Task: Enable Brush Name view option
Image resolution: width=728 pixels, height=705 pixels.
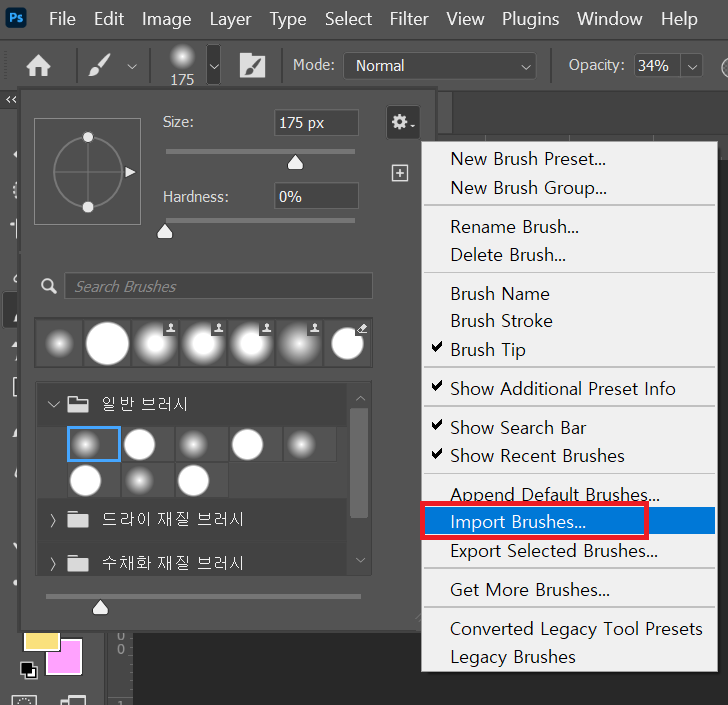Action: [x=569, y=294]
